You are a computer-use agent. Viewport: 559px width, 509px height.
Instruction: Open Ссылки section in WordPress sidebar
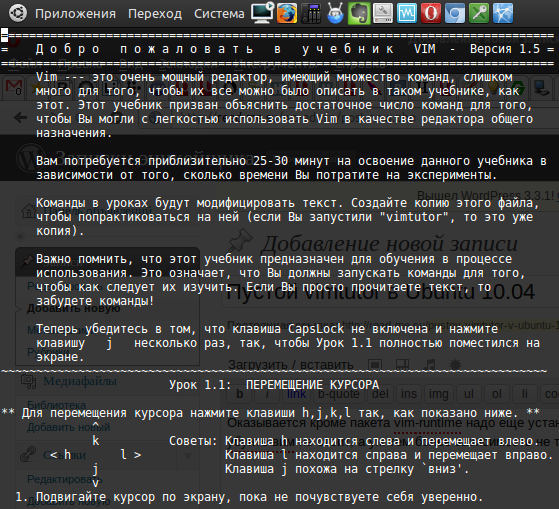point(64,455)
